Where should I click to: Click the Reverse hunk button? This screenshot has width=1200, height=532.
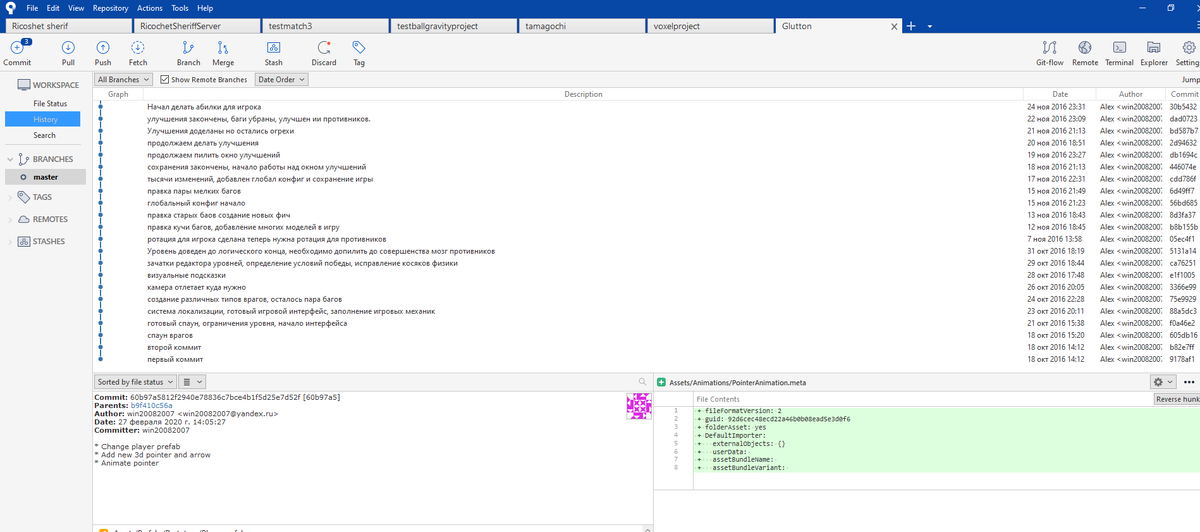pyautogui.click(x=1176, y=399)
